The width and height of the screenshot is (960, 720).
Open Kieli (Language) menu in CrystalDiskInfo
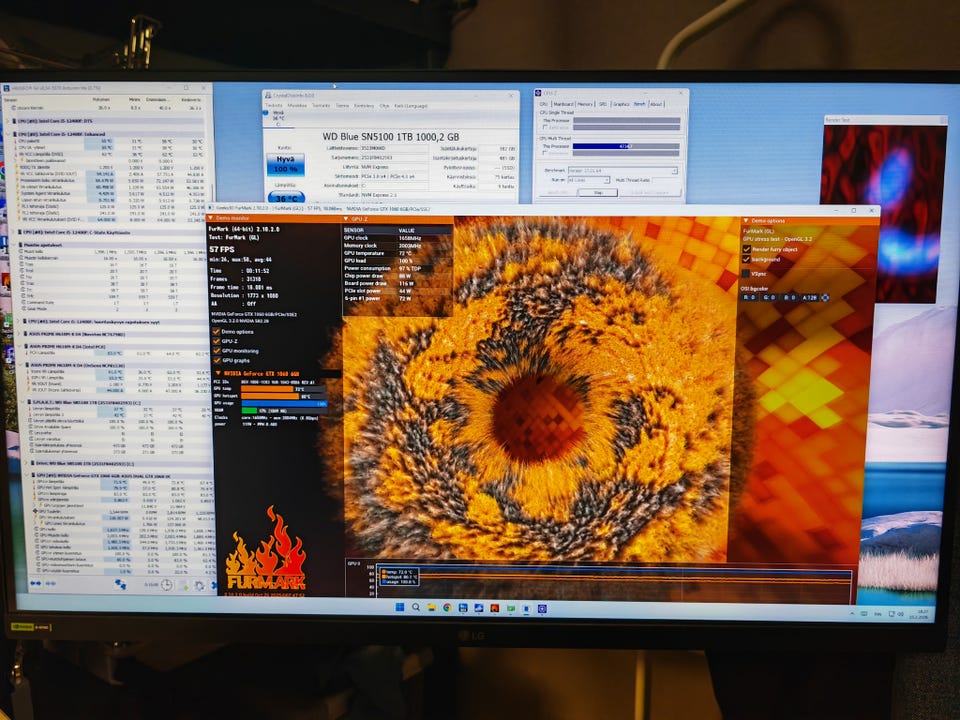coord(411,105)
